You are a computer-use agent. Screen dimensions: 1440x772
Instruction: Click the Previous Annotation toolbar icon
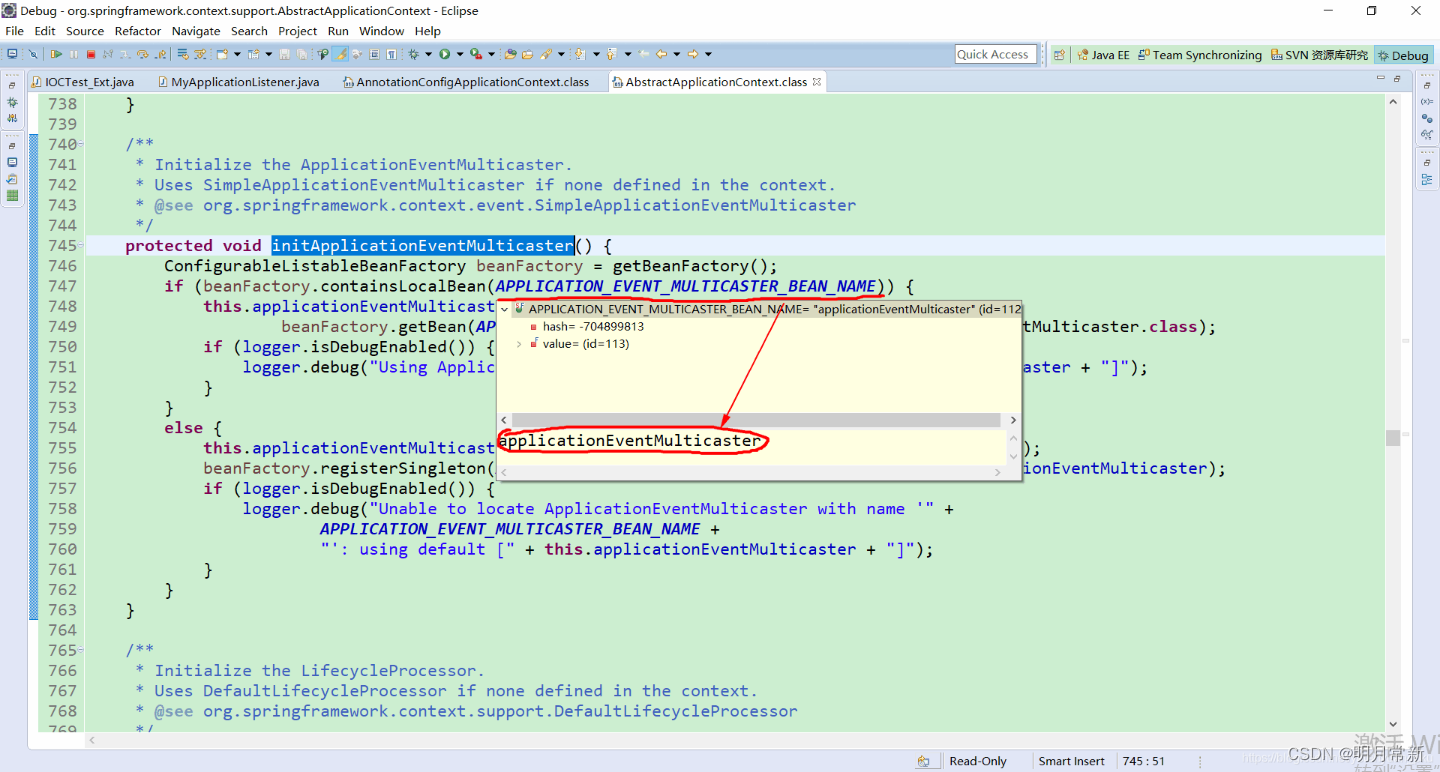click(612, 54)
